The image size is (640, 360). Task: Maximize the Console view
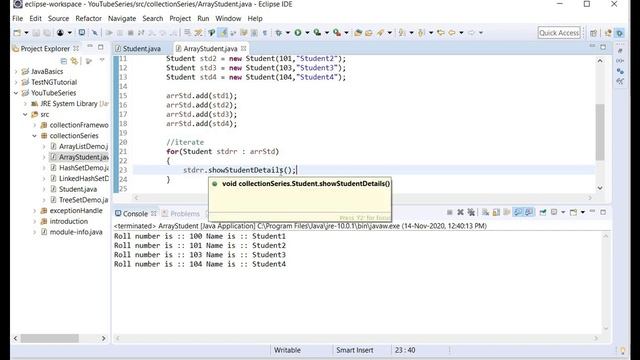[603, 212]
